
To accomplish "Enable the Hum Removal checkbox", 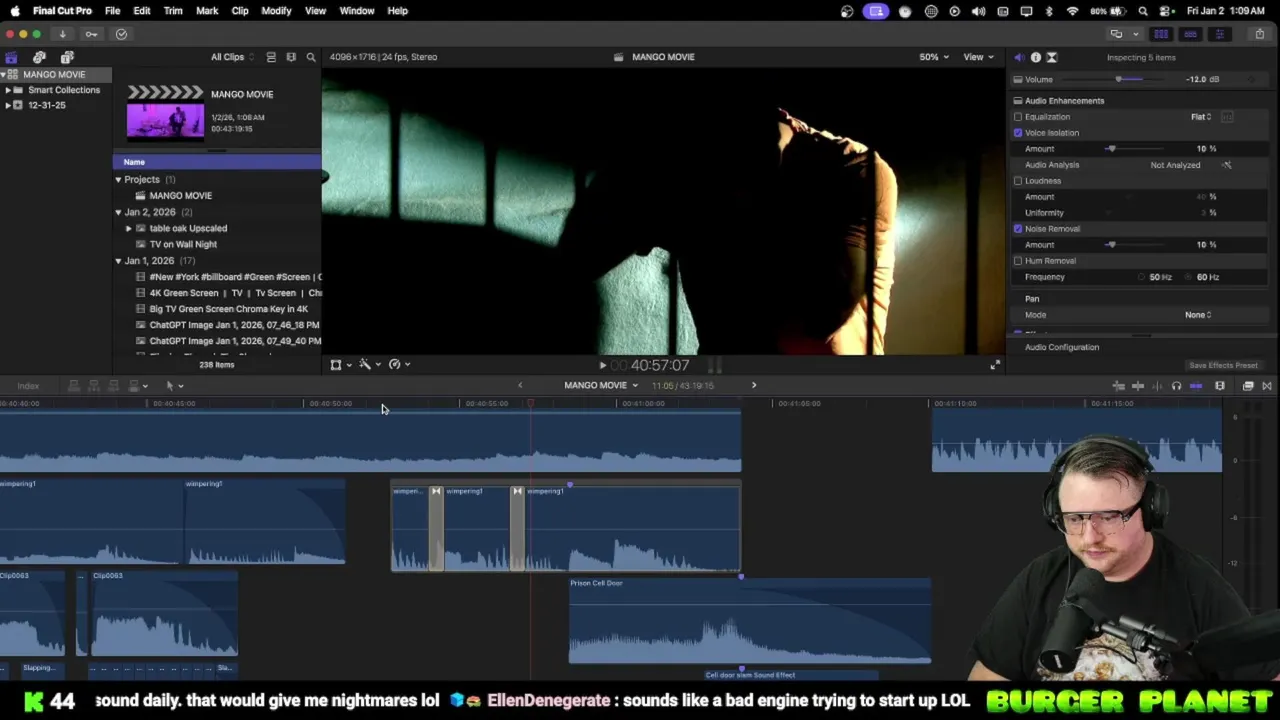I will click(x=1018, y=261).
